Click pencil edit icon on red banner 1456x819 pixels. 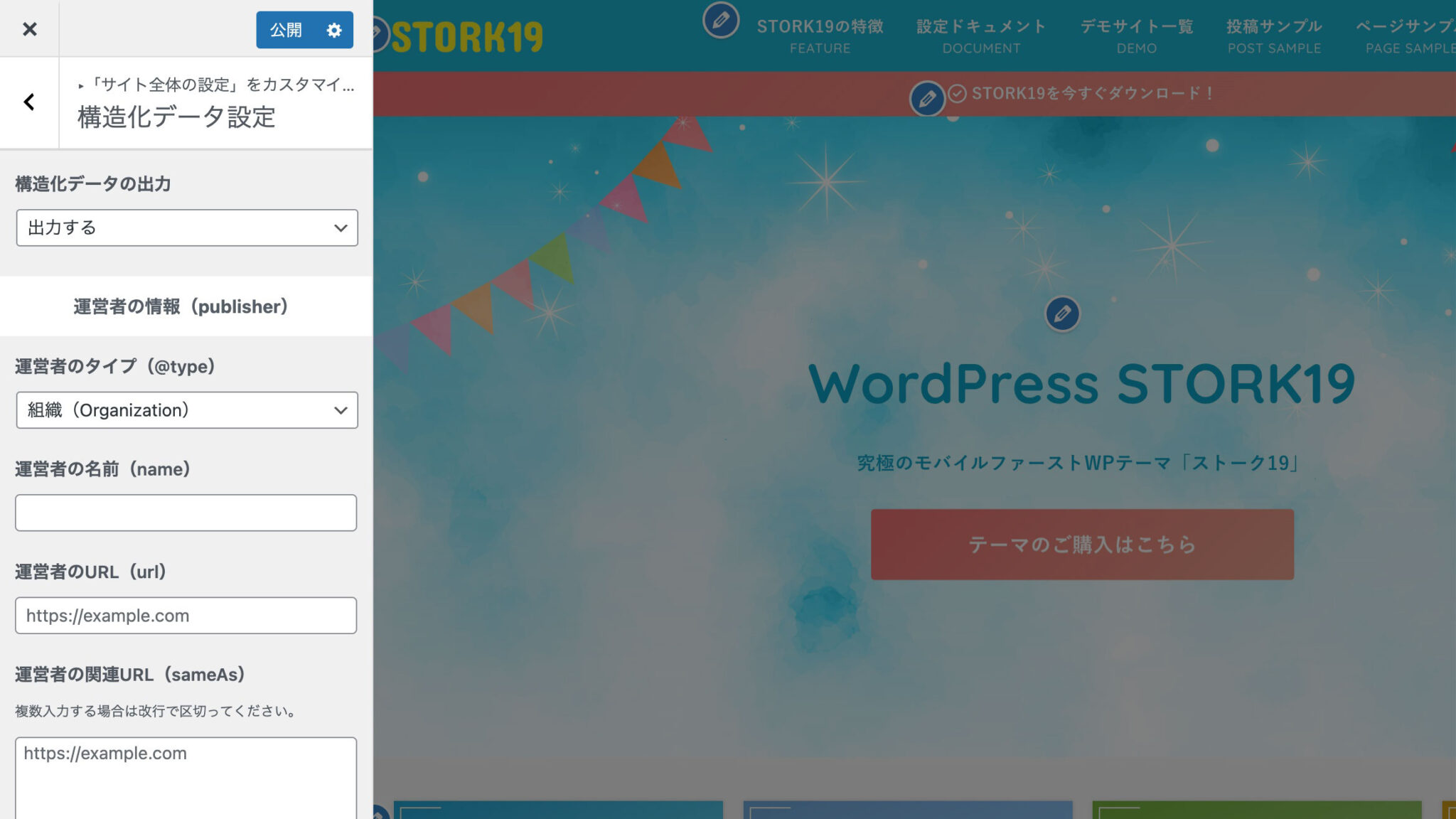(x=927, y=99)
